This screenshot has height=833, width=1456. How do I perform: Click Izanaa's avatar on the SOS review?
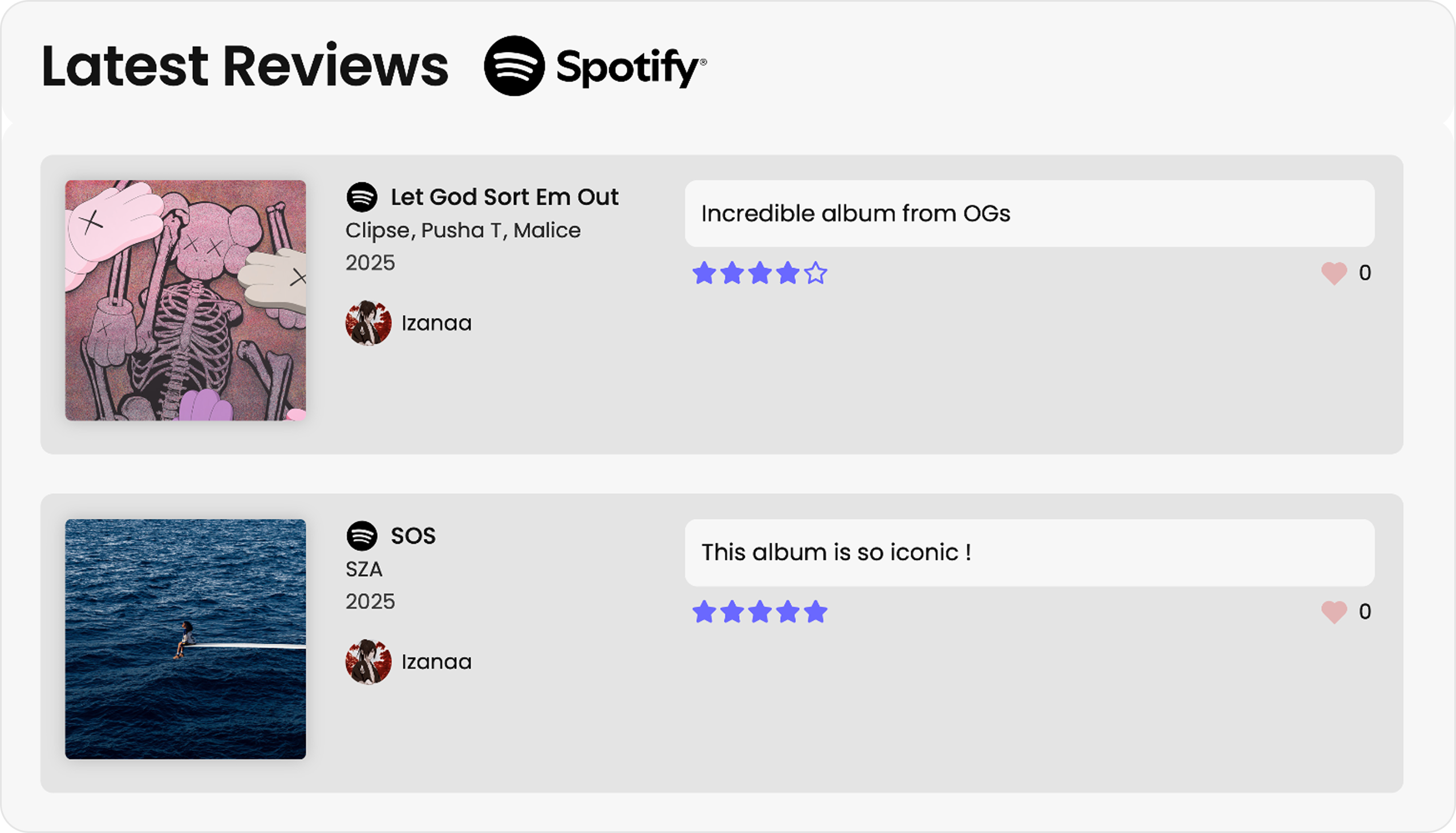pos(369,662)
